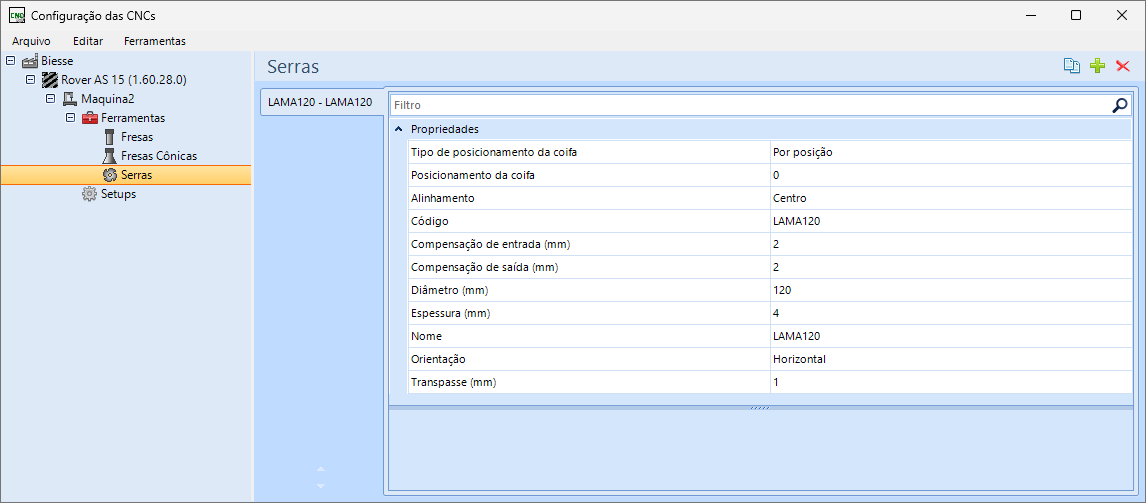
Task: Minimize the Configuração das CNCs window
Action: click(1031, 15)
